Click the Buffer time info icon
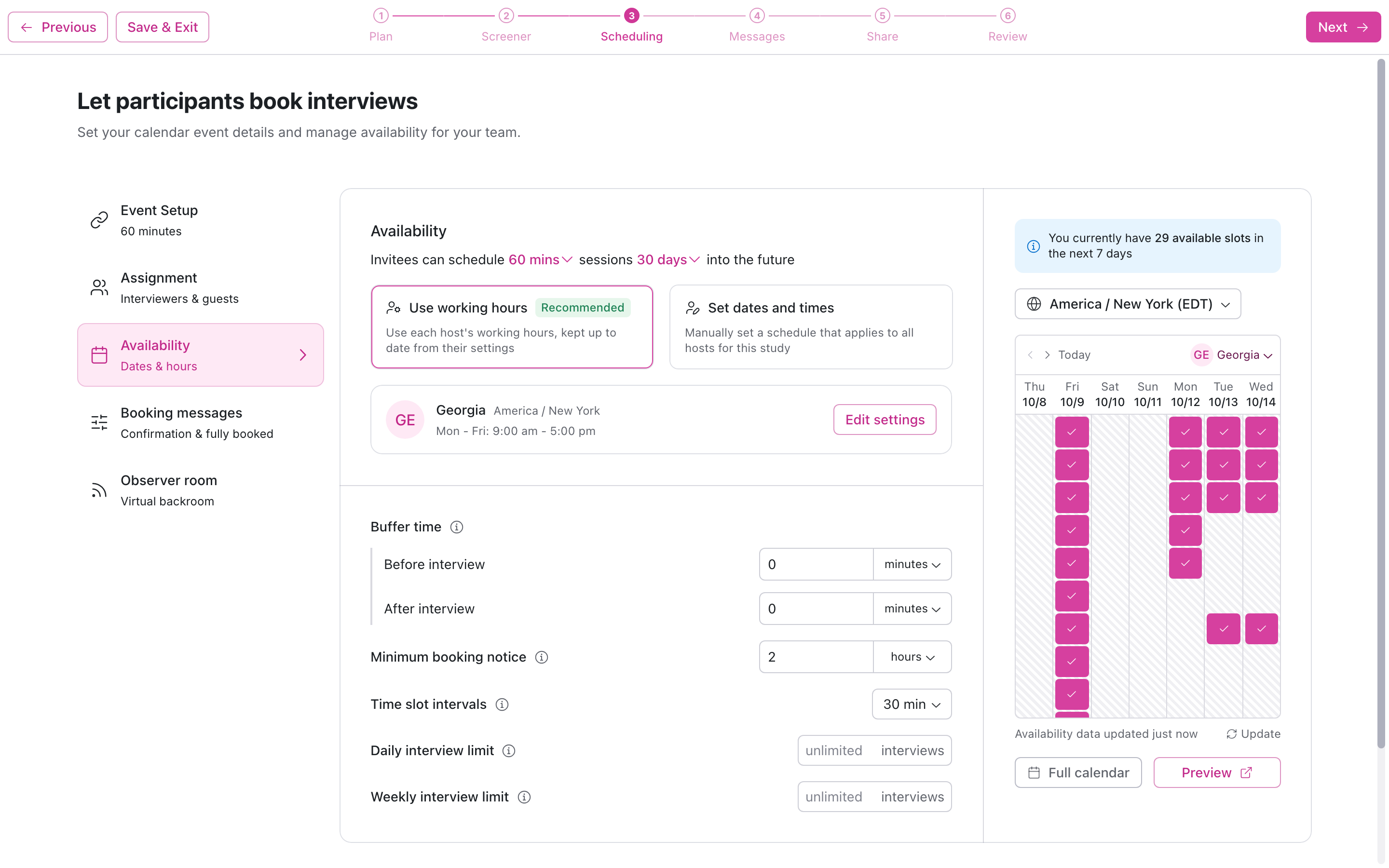This screenshot has height=868, width=1389. point(456,527)
